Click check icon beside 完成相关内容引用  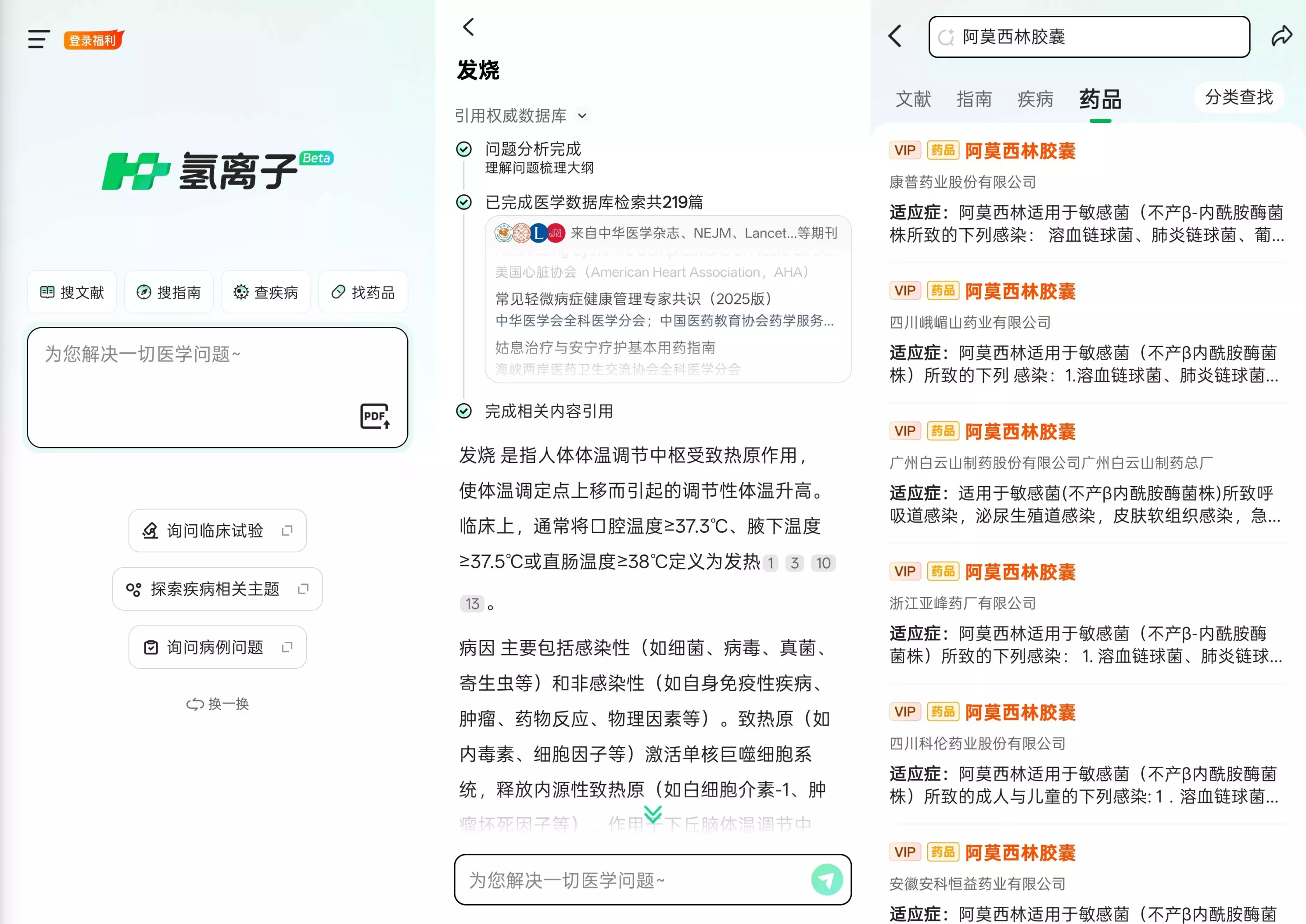[x=464, y=411]
